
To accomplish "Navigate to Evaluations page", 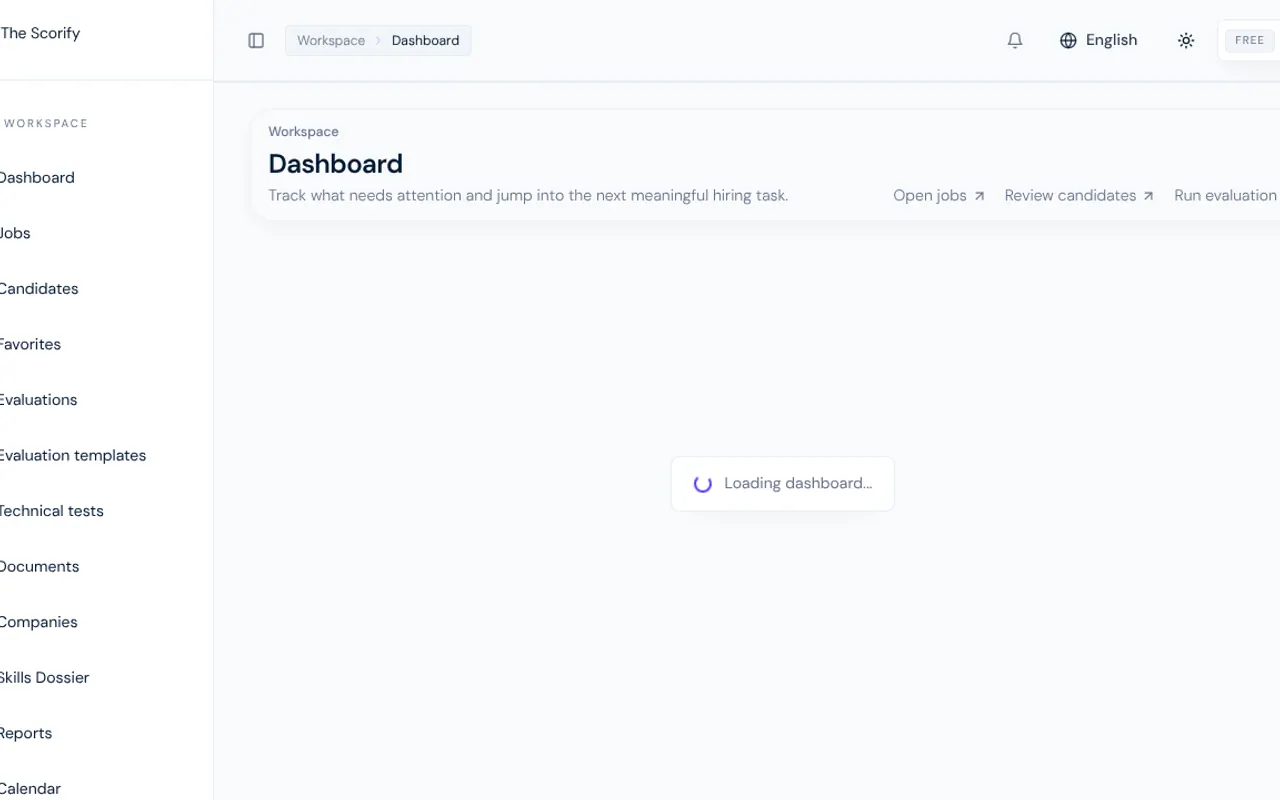I will click(38, 400).
